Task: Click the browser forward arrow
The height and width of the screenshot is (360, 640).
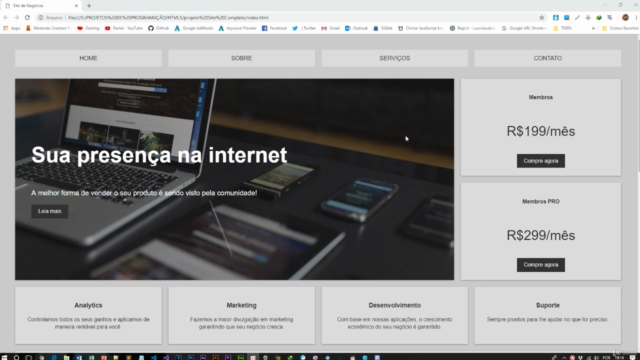Action: 16,18
